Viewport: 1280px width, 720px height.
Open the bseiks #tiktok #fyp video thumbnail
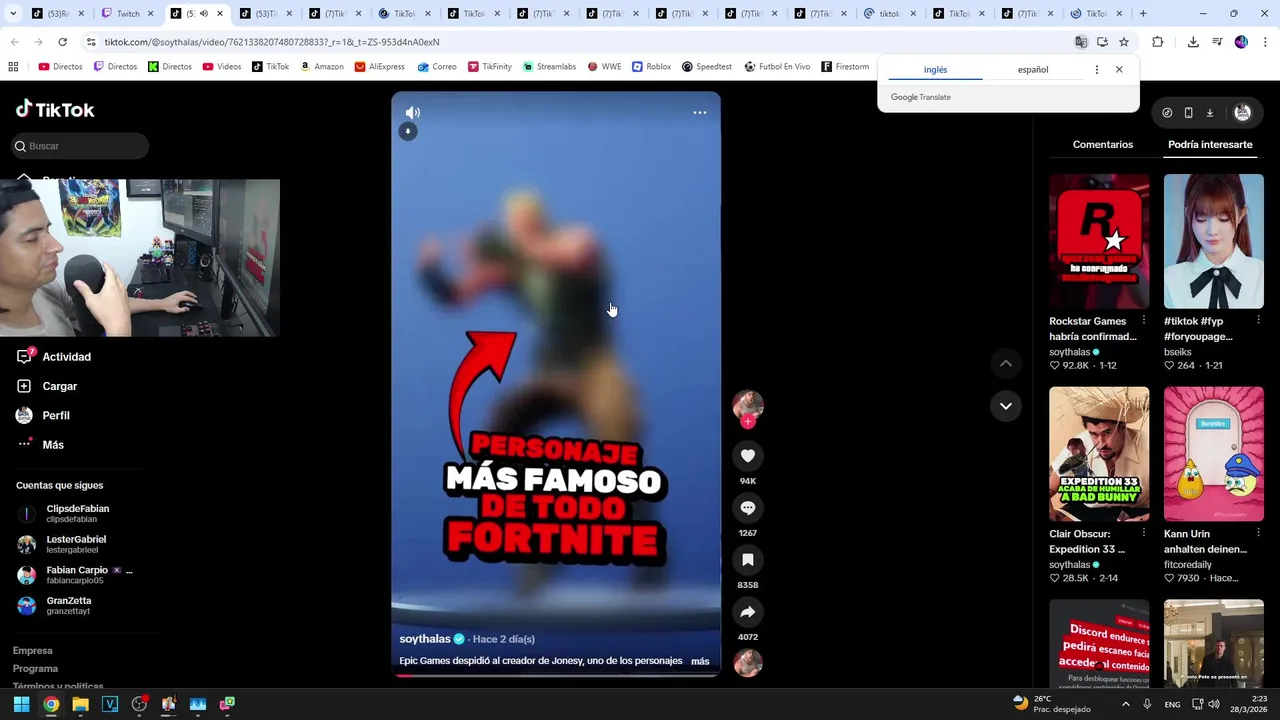(x=1214, y=241)
